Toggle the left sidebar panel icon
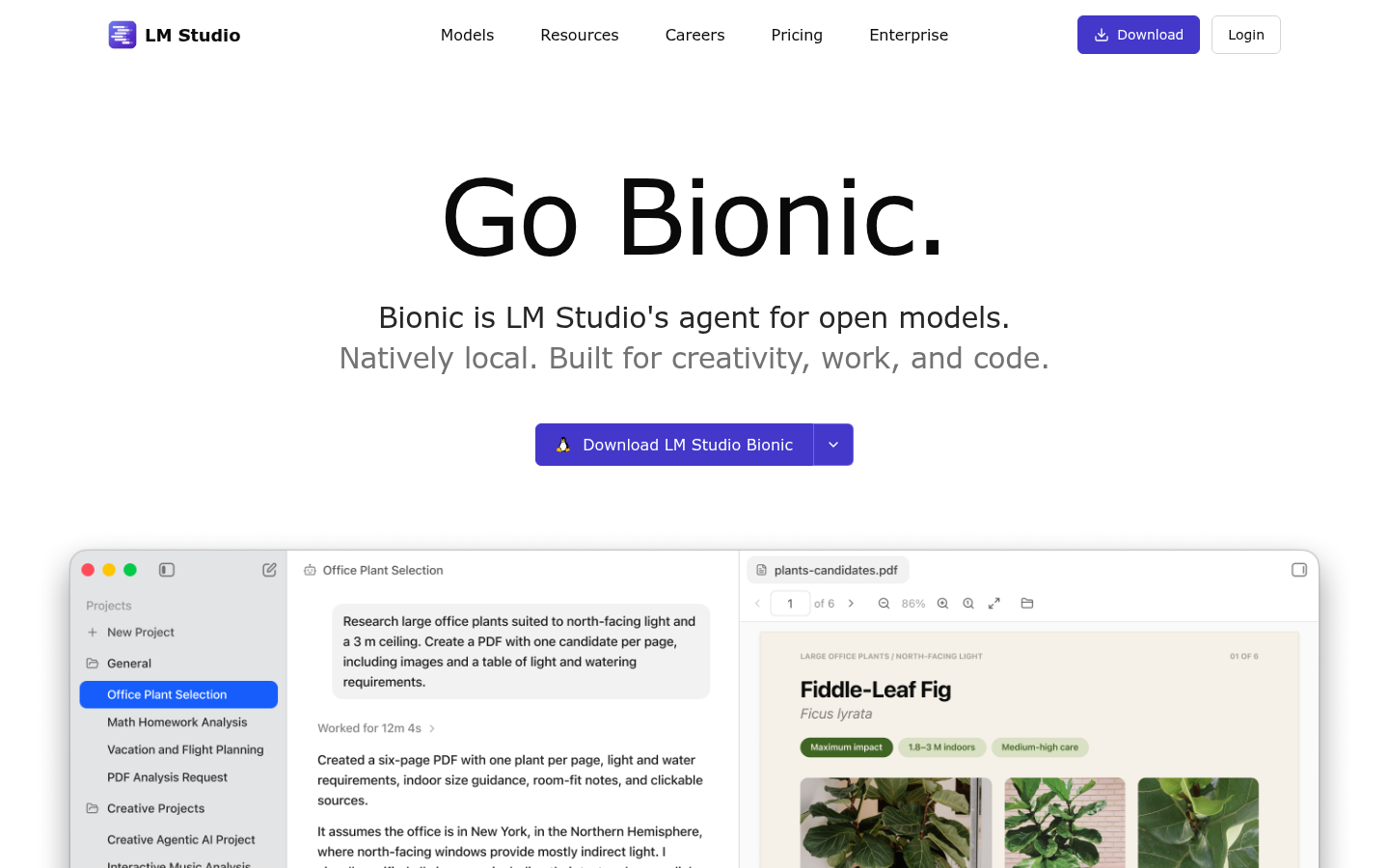Screen dimensions: 1389x868 tap(167, 570)
